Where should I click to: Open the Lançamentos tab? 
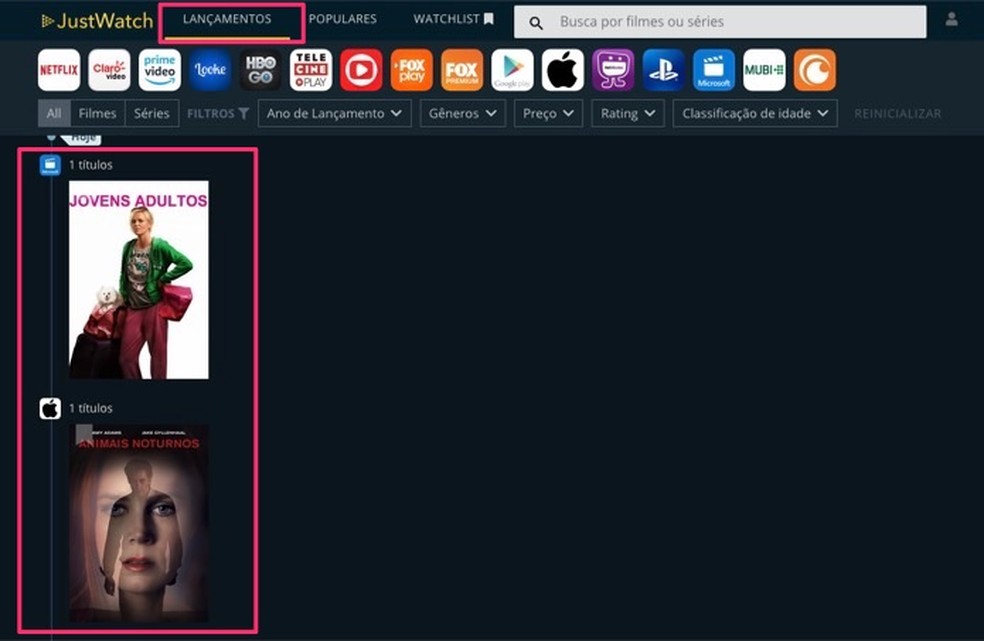[227, 19]
